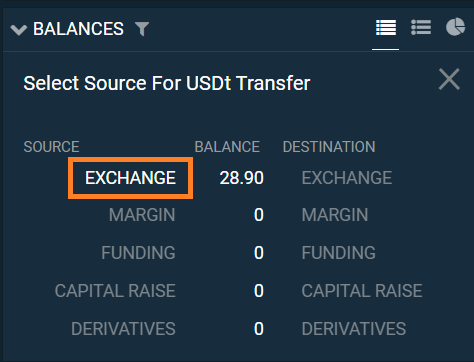Click the Derivatives balance value 0

pyautogui.click(x=259, y=329)
